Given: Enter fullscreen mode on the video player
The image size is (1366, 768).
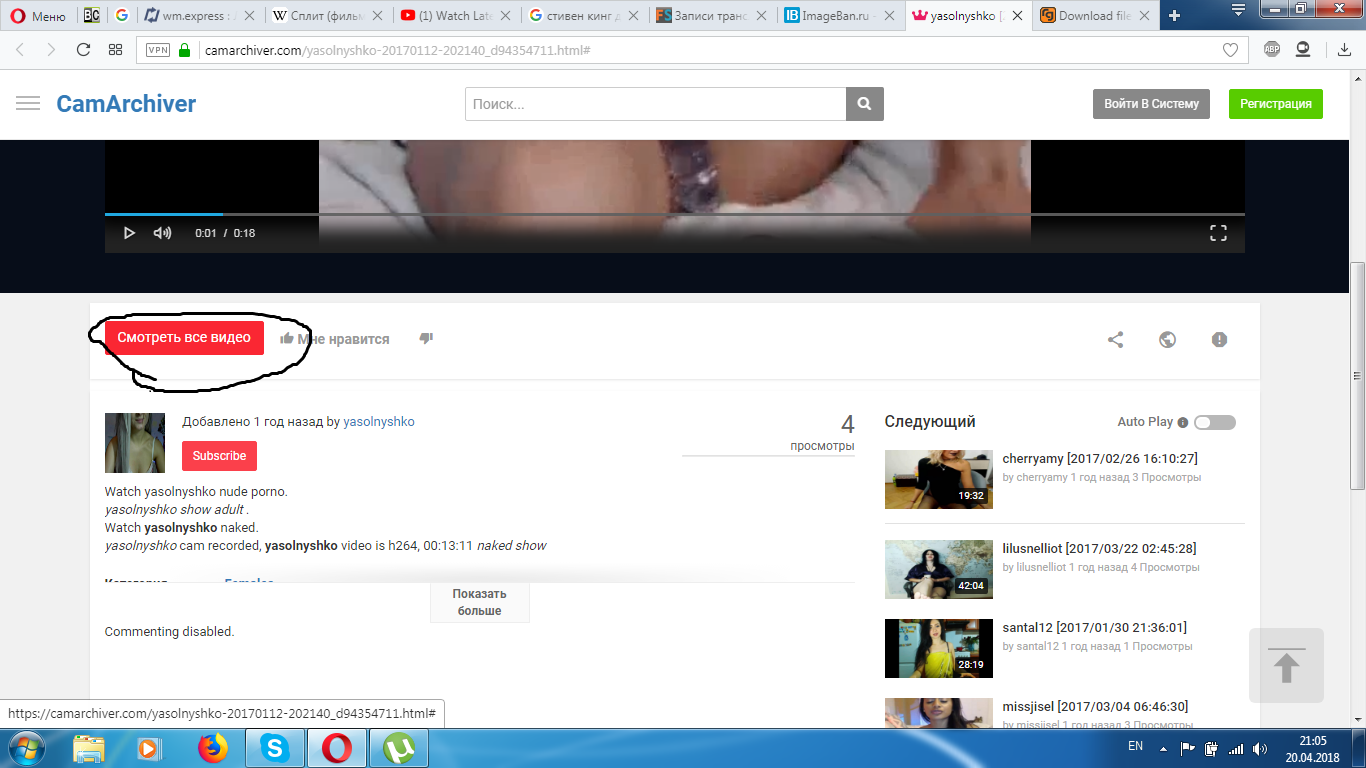Looking at the screenshot, I should pyautogui.click(x=1218, y=233).
